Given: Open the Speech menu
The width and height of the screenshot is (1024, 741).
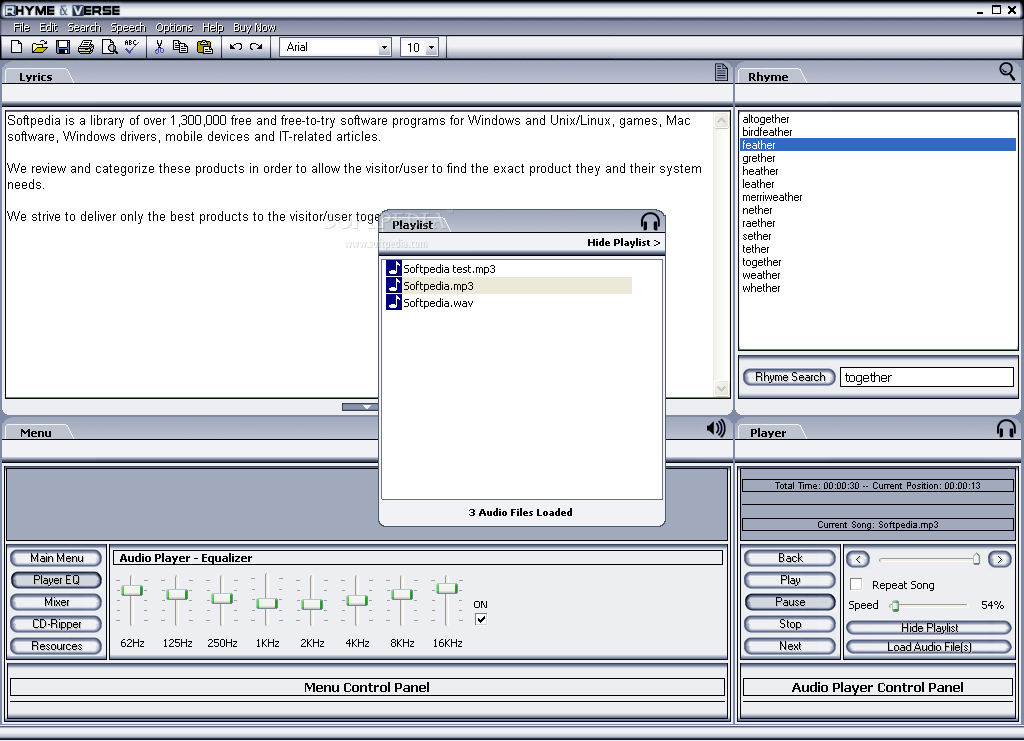Looking at the screenshot, I should [128, 27].
